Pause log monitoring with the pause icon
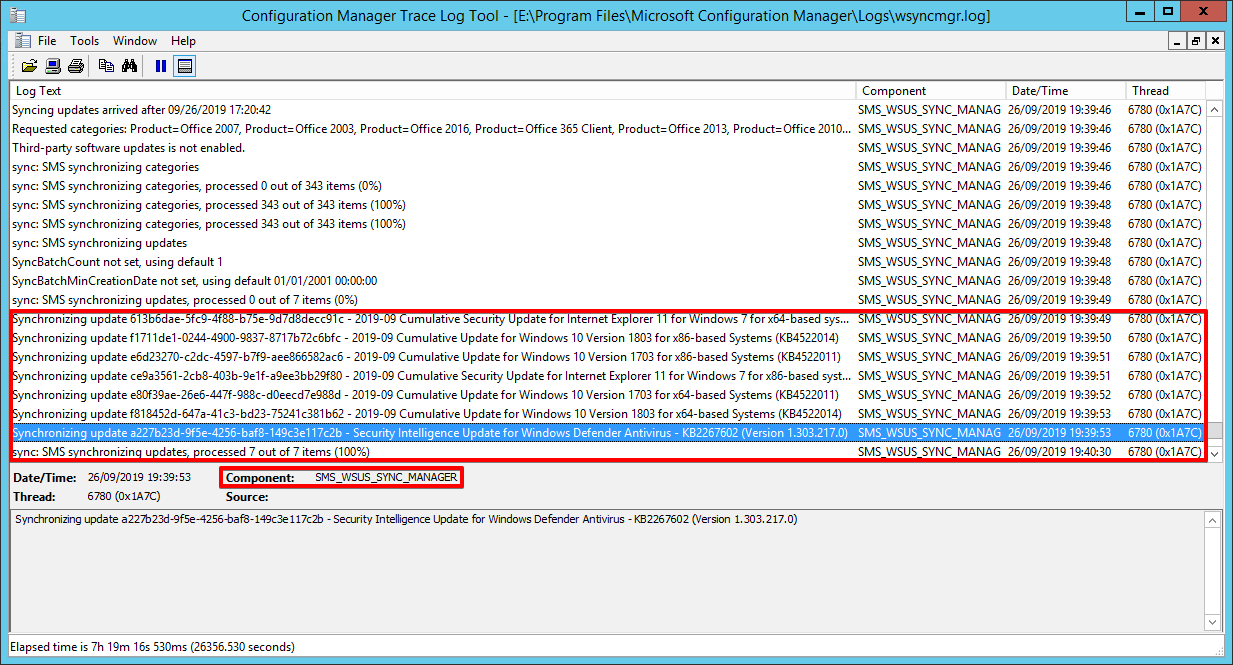 pyautogui.click(x=159, y=66)
